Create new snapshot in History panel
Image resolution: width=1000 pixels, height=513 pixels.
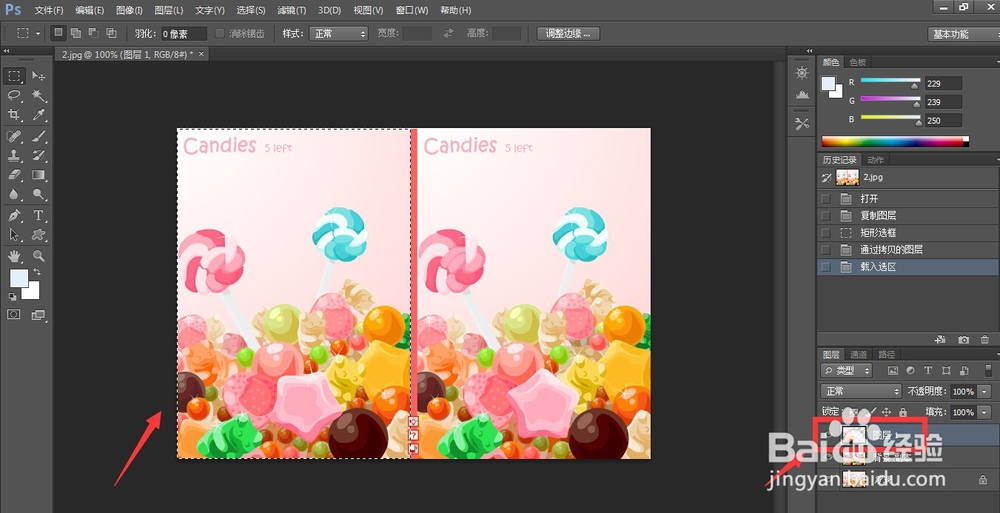pyautogui.click(x=964, y=340)
